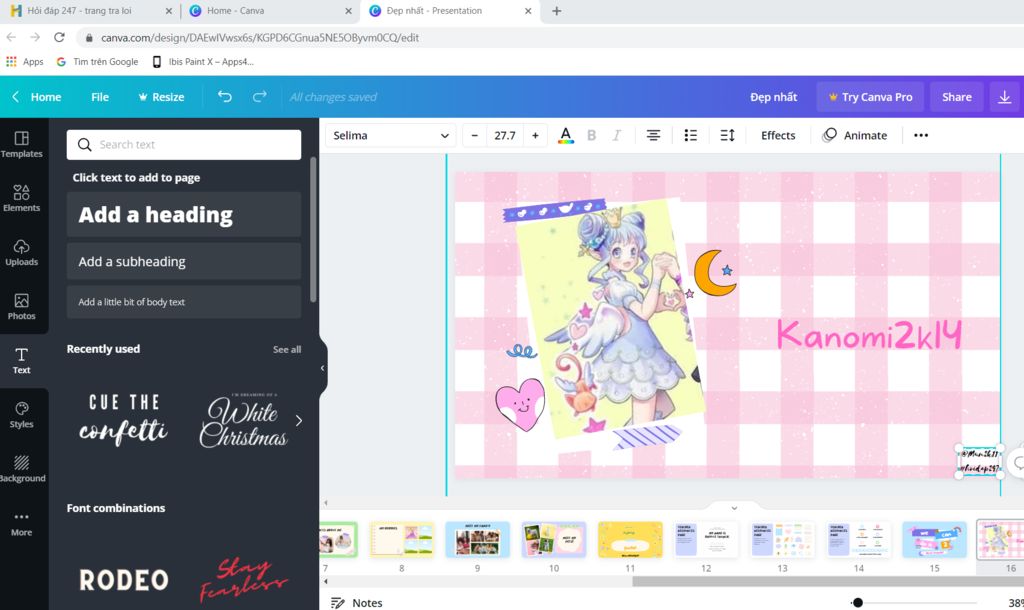1024x610 pixels.
Task: Open the Elements panel
Action: 22,199
